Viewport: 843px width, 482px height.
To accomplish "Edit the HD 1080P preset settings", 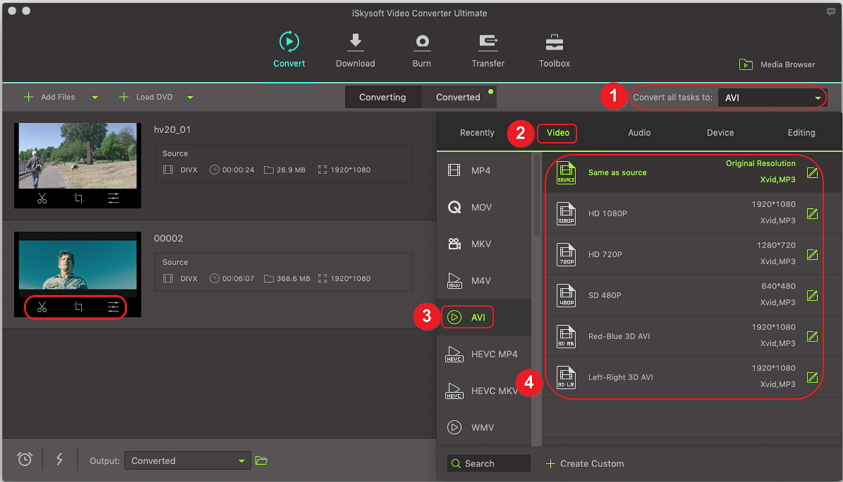I will (x=812, y=213).
